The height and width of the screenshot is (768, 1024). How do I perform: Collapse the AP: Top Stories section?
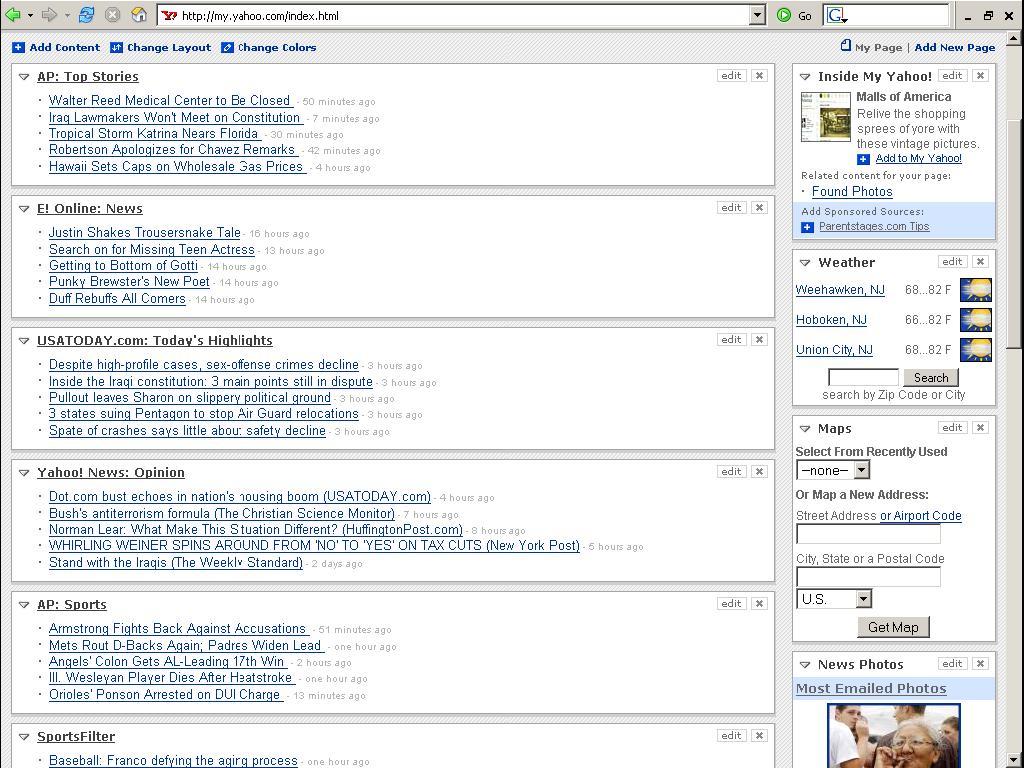pos(24,77)
